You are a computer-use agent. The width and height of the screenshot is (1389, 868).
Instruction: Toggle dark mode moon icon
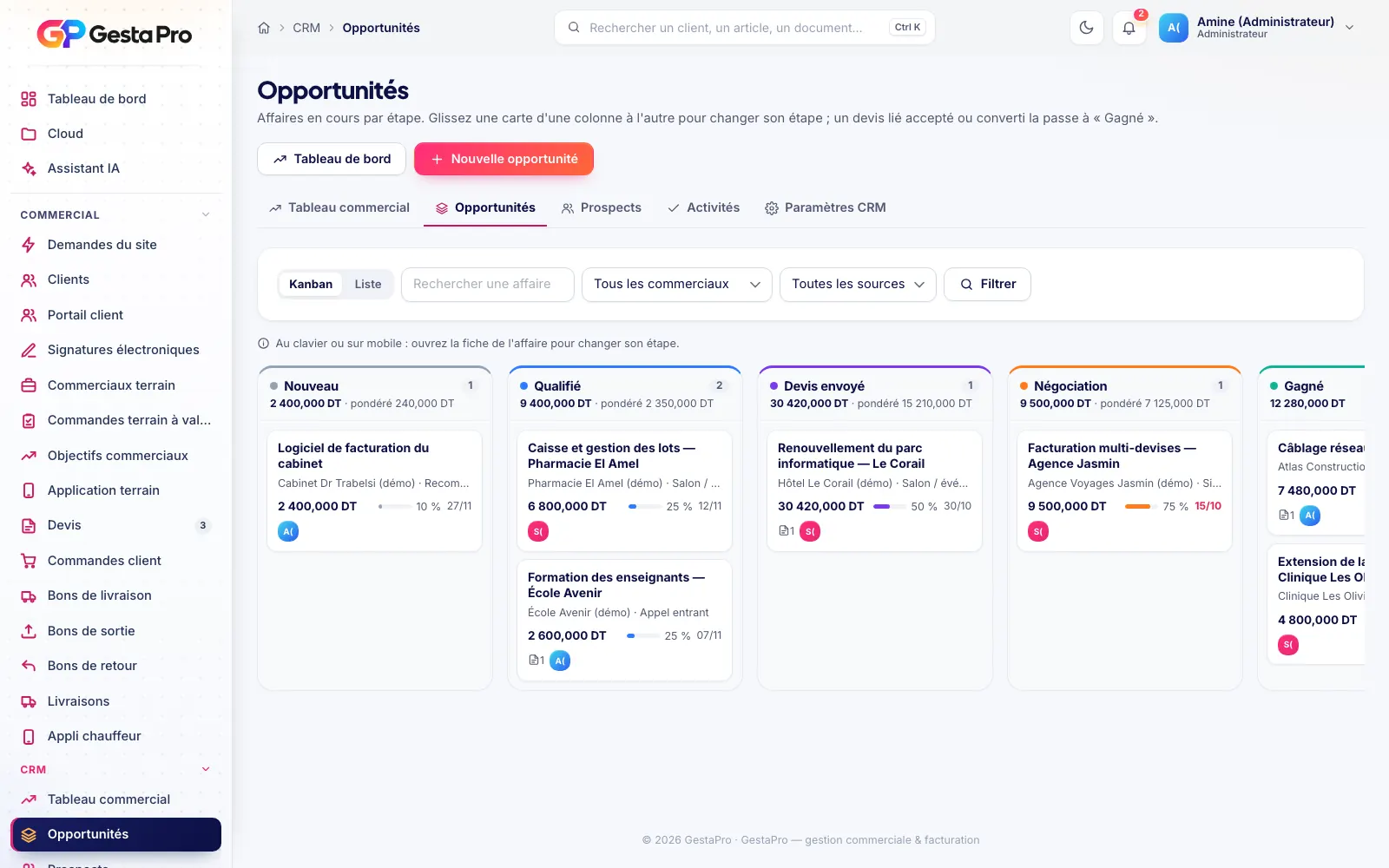click(1086, 28)
